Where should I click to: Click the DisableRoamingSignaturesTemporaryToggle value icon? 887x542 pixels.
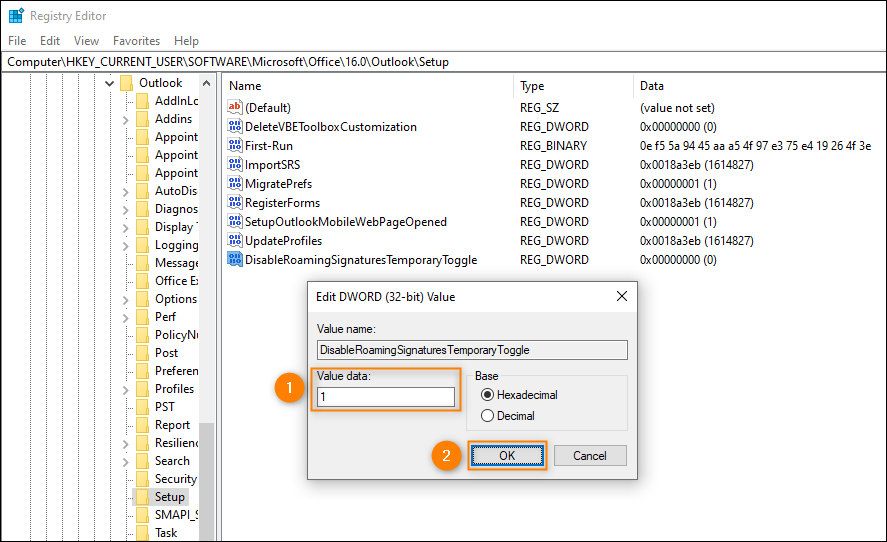click(235, 259)
